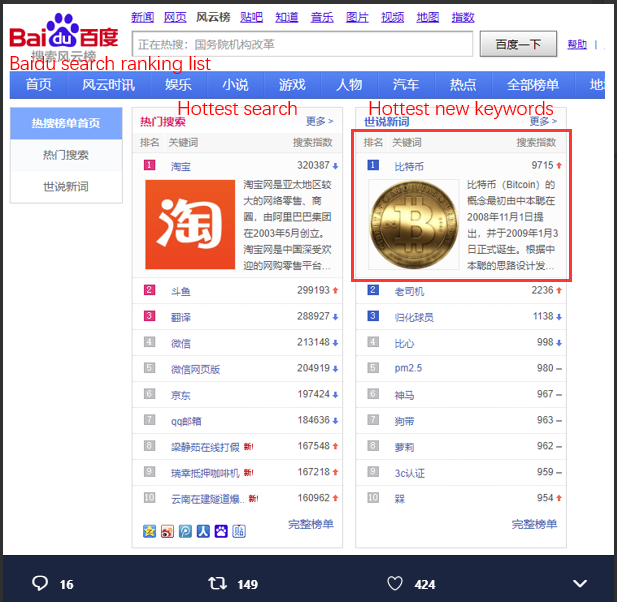Screen dimensions: 617x602
Task: Click the Baidu paw share icon
Action: click(221, 531)
